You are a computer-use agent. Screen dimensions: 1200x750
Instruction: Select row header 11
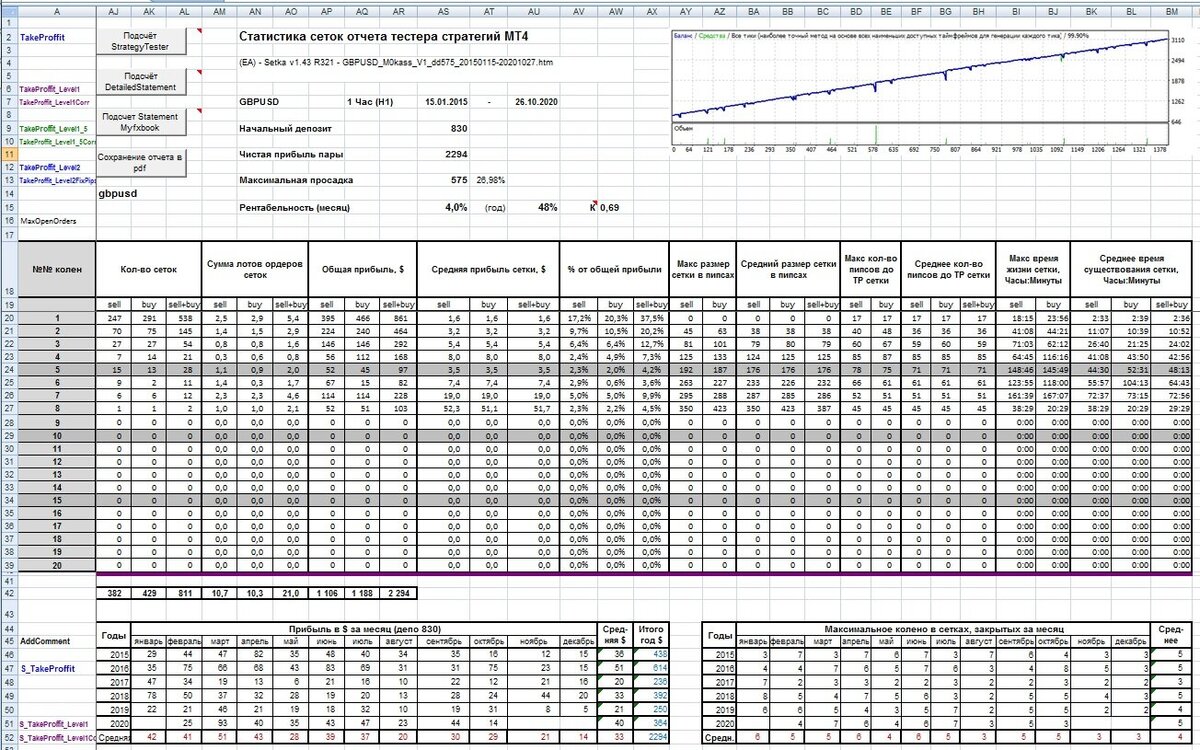8,154
